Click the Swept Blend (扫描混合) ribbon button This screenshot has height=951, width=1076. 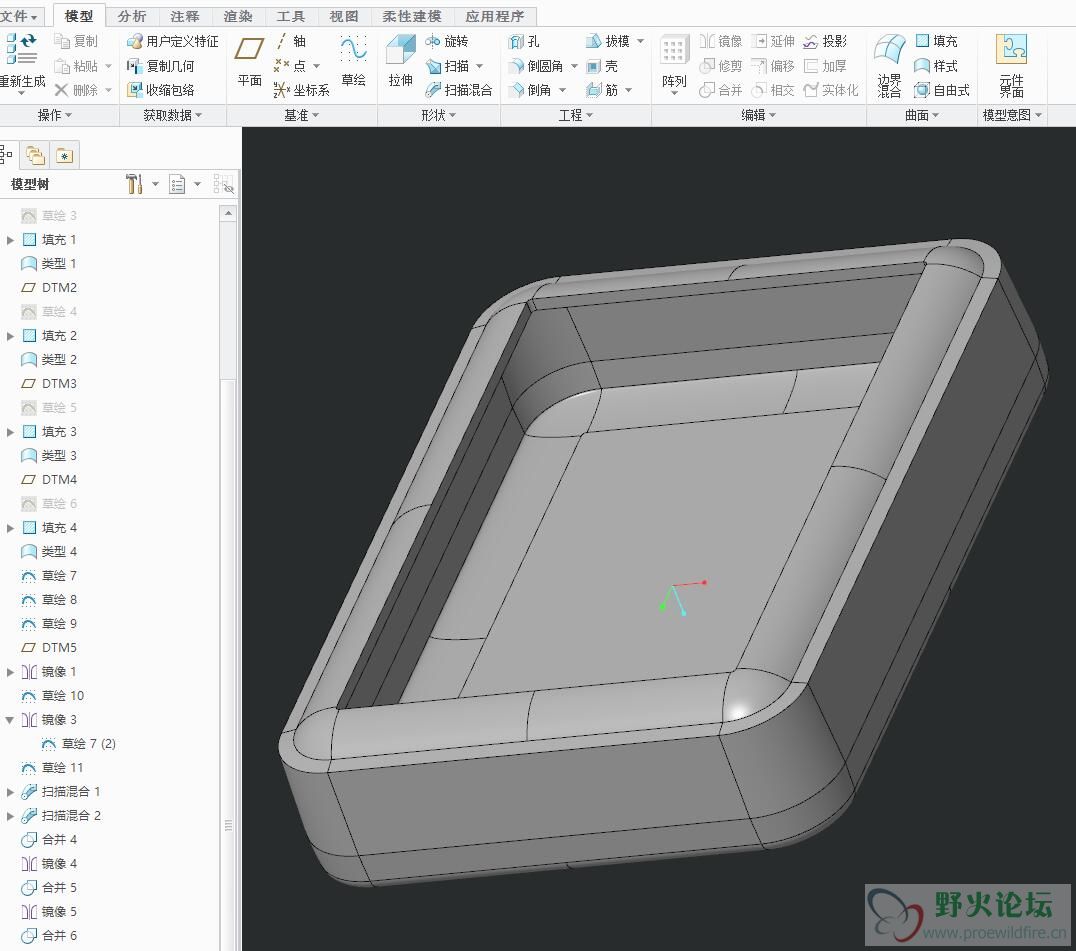pos(459,90)
